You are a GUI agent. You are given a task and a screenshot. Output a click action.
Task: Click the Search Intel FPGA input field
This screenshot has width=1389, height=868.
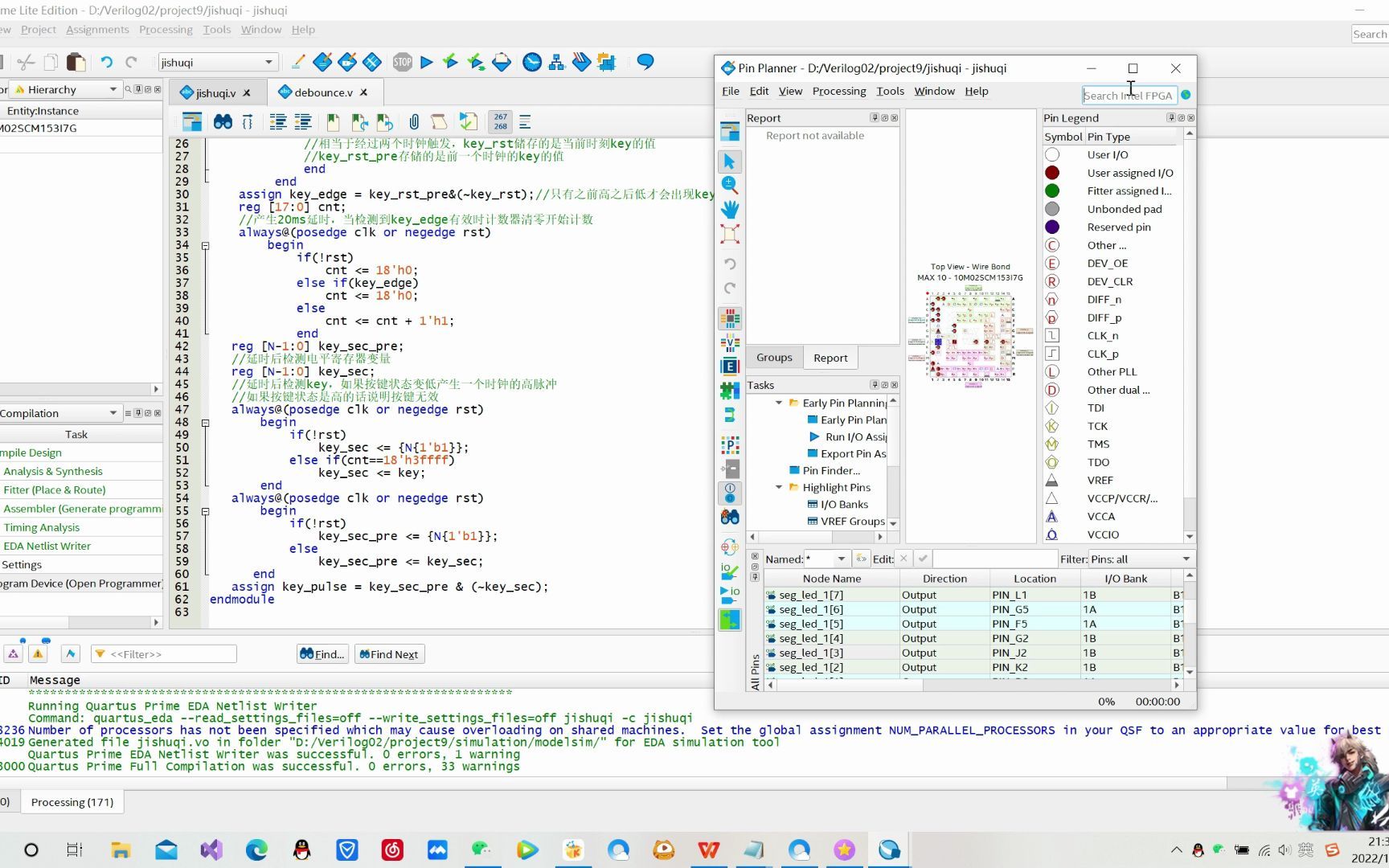(x=1128, y=96)
